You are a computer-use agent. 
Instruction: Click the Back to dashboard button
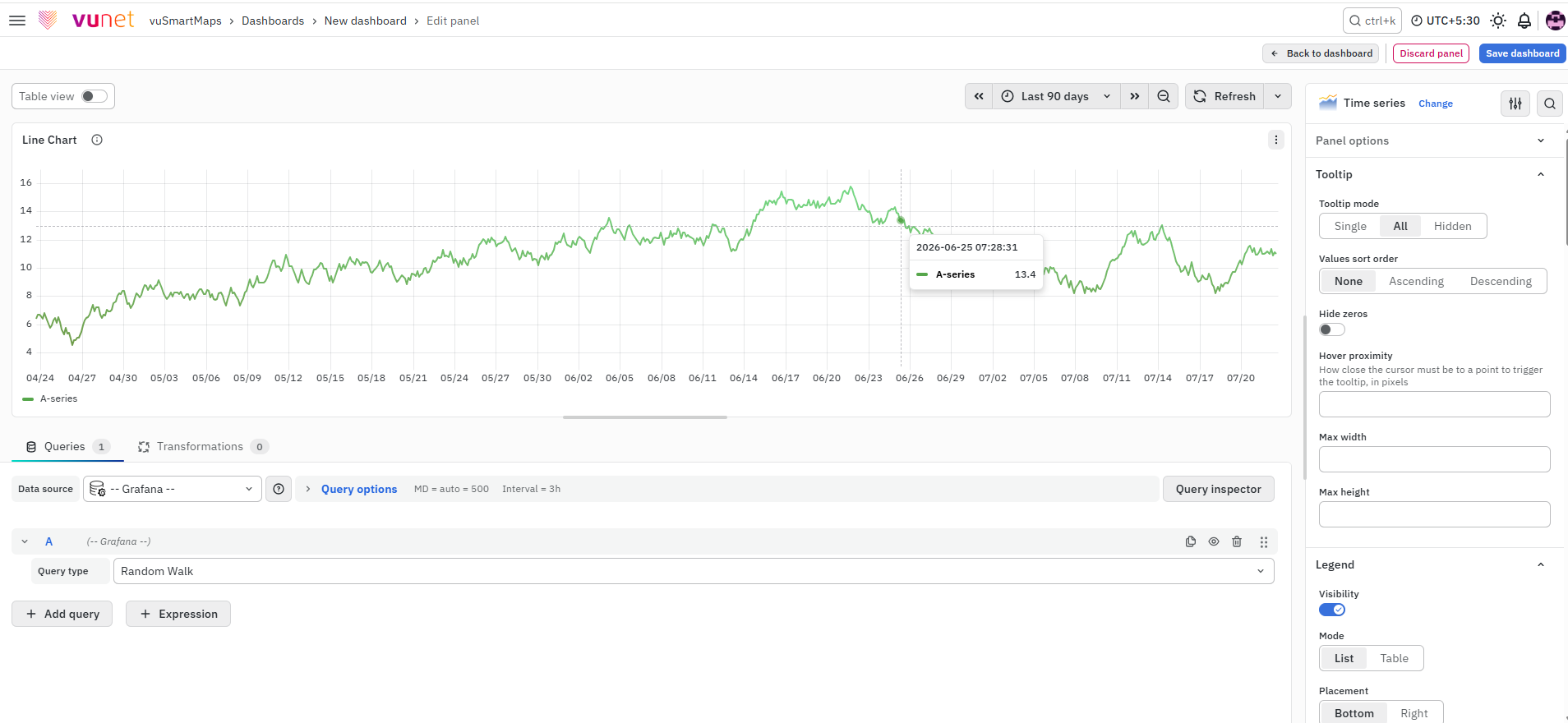pos(1321,53)
